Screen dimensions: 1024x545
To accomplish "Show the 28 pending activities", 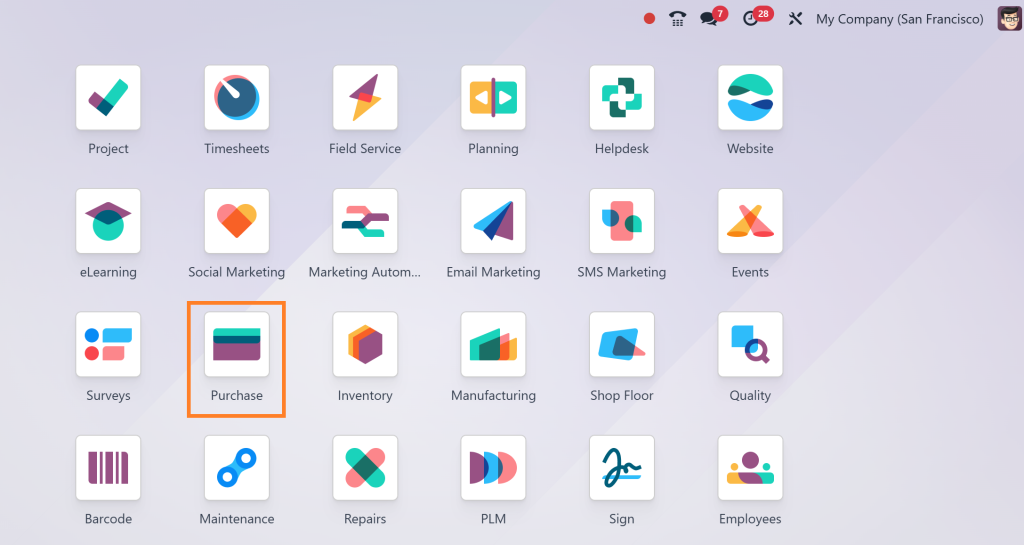I will pyautogui.click(x=758, y=17).
